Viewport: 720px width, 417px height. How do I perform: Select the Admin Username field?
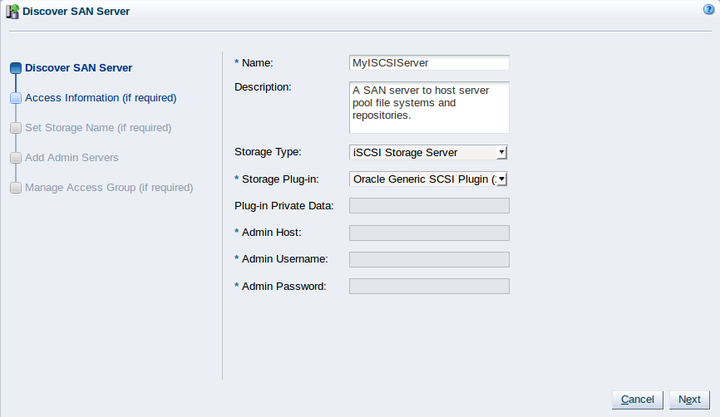tap(429, 260)
